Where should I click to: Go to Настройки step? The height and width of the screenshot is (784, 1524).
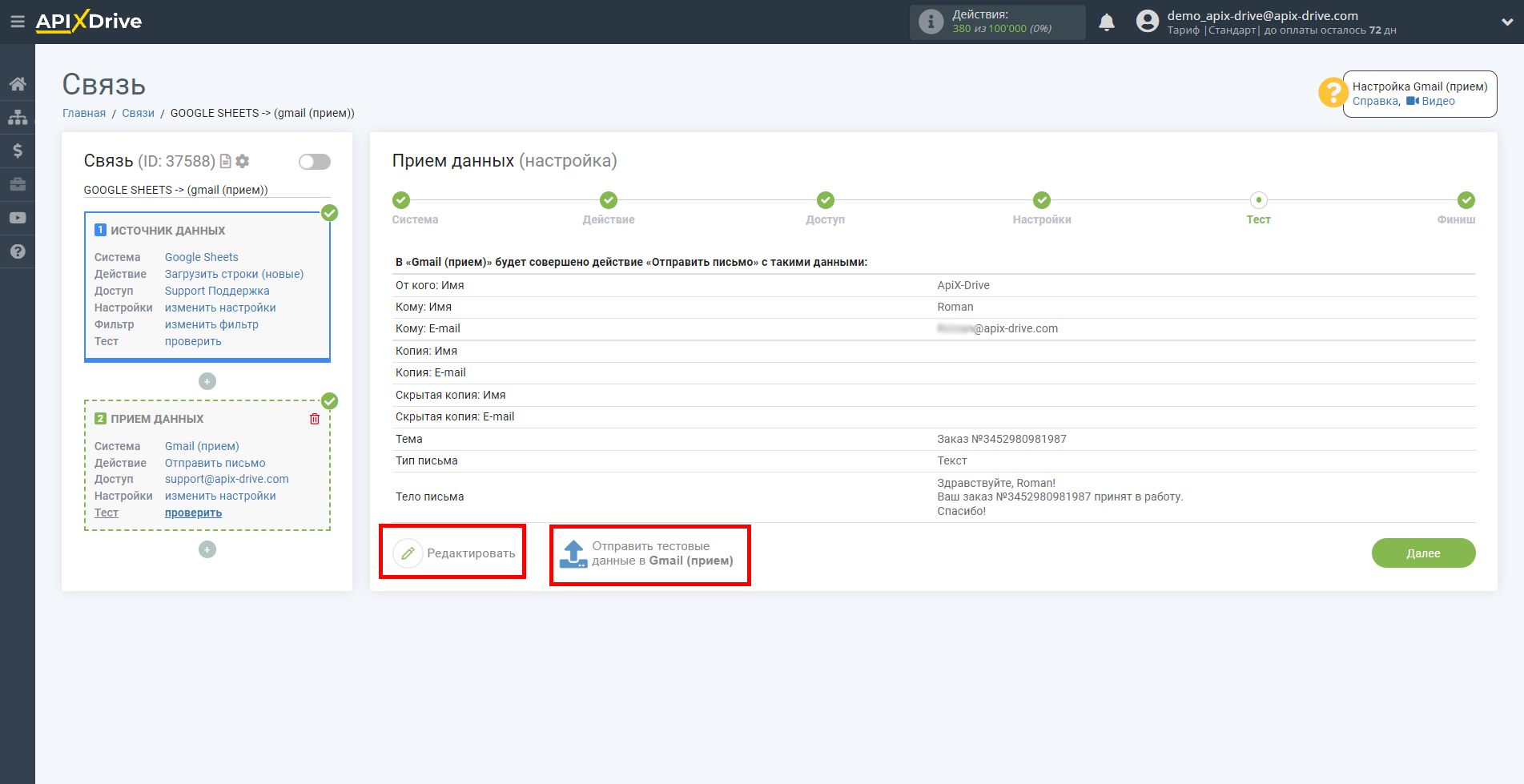1042,200
